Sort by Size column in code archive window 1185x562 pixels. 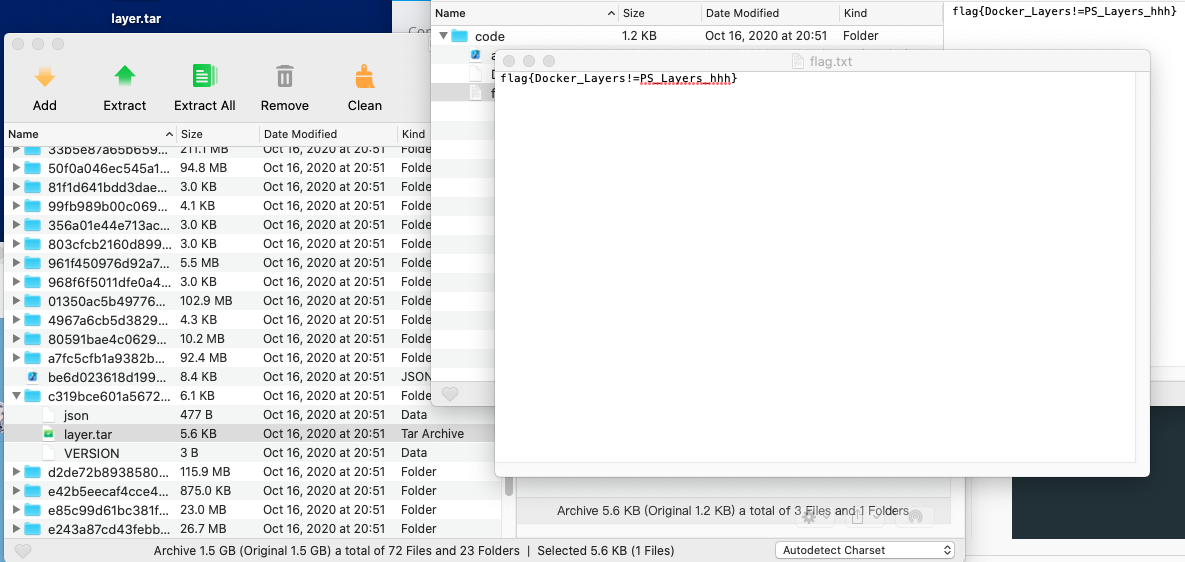[x=660, y=13]
